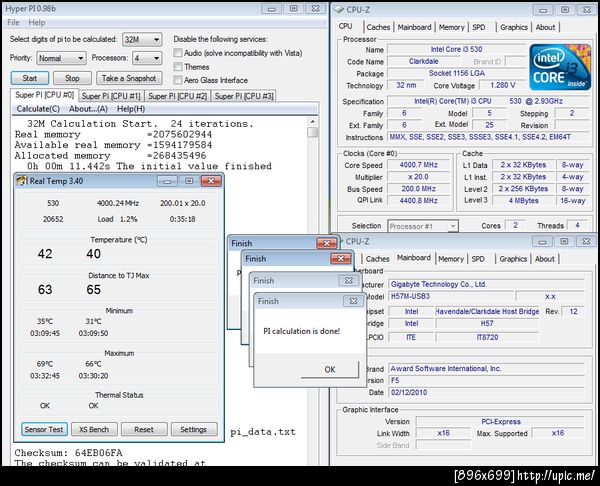
Task: Close the second Finish dialog with red X
Action: point(341,259)
